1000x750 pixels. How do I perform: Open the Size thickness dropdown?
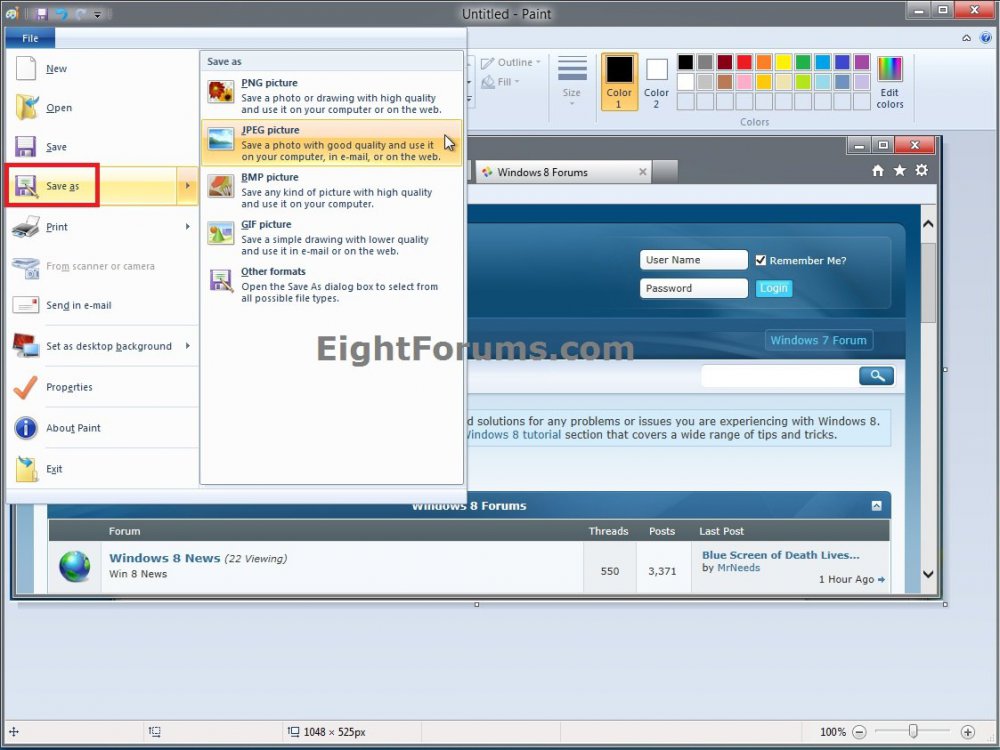point(572,80)
